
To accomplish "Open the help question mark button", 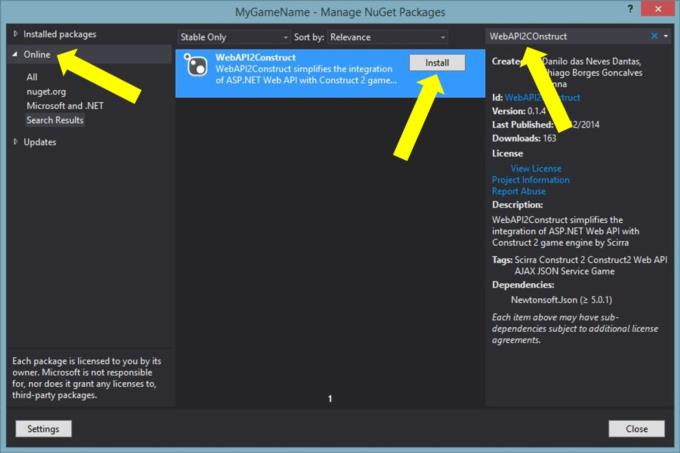I will tap(630, 9).
